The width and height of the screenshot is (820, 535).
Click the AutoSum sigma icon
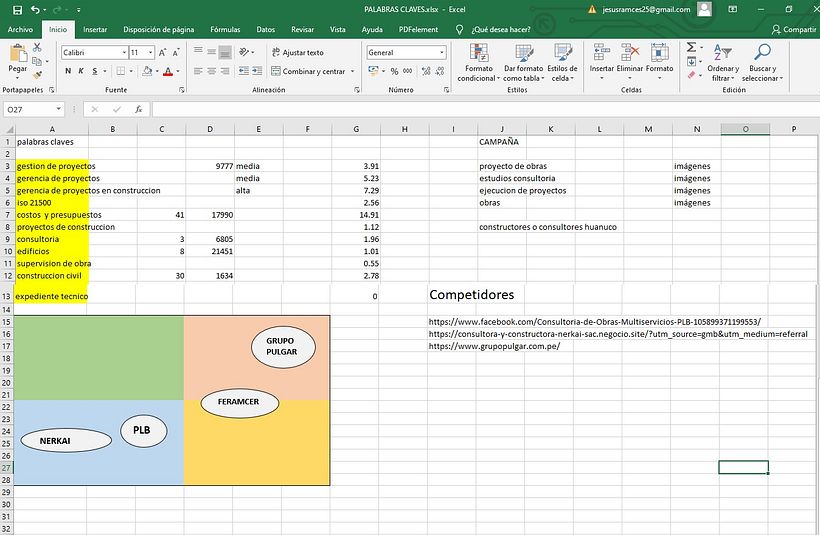pyautogui.click(x=691, y=48)
